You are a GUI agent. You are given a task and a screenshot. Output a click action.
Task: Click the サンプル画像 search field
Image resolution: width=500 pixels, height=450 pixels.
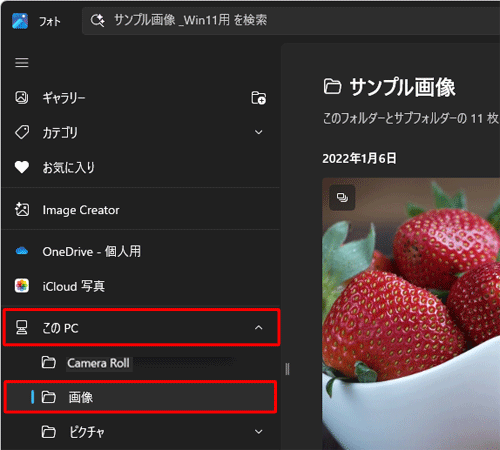tap(291, 21)
